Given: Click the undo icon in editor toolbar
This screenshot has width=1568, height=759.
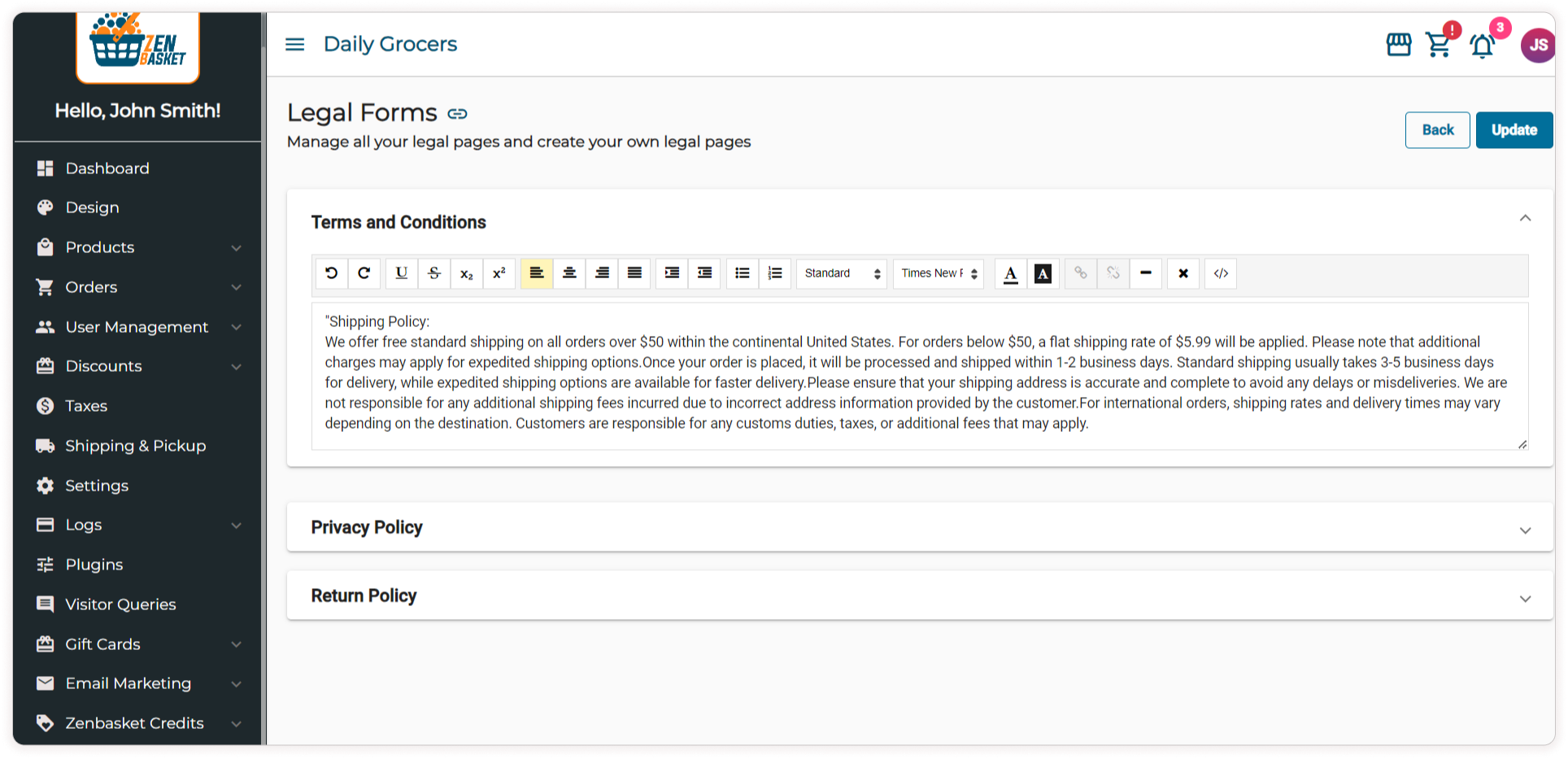Looking at the screenshot, I should [x=331, y=273].
